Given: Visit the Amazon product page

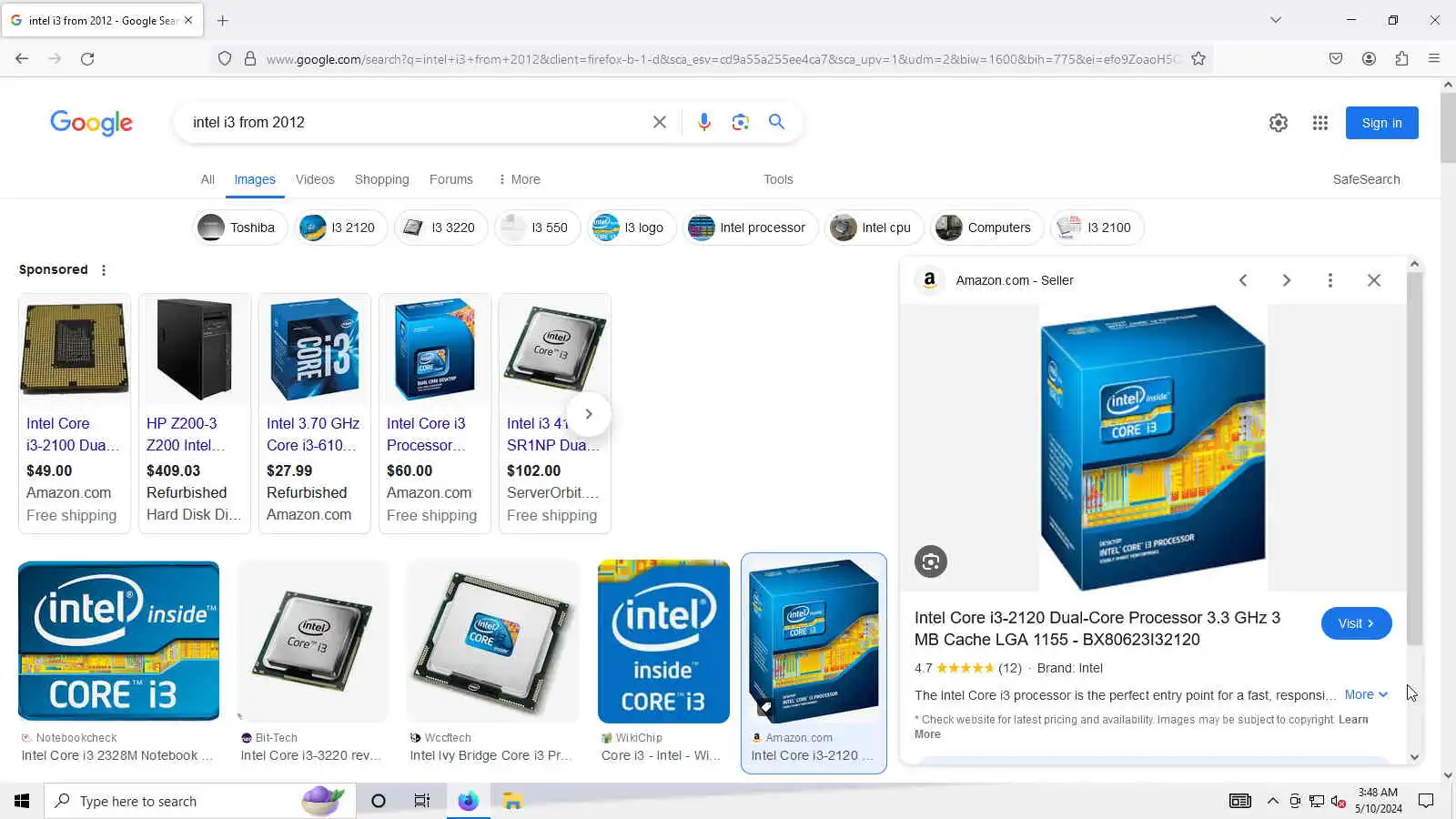Looking at the screenshot, I should (x=1356, y=623).
